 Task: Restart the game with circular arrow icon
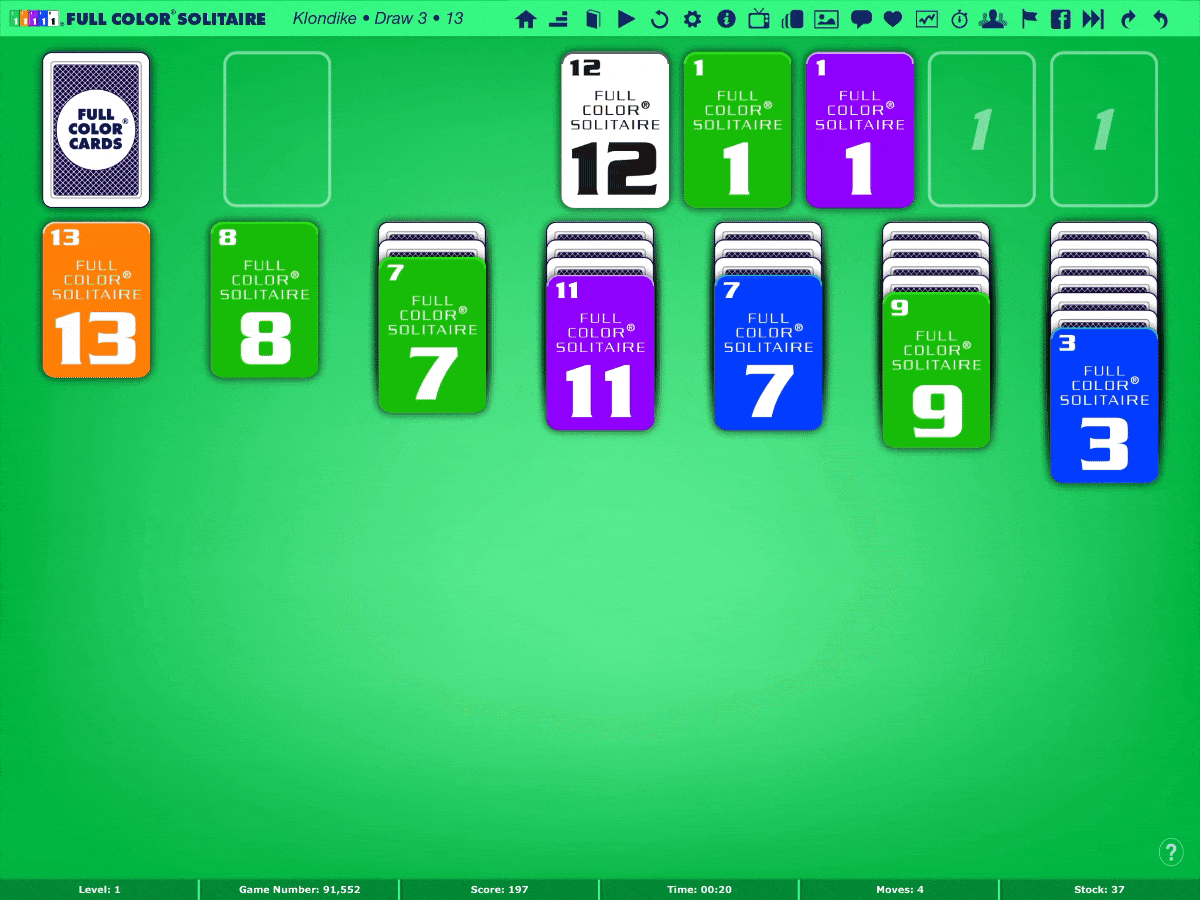tap(659, 18)
